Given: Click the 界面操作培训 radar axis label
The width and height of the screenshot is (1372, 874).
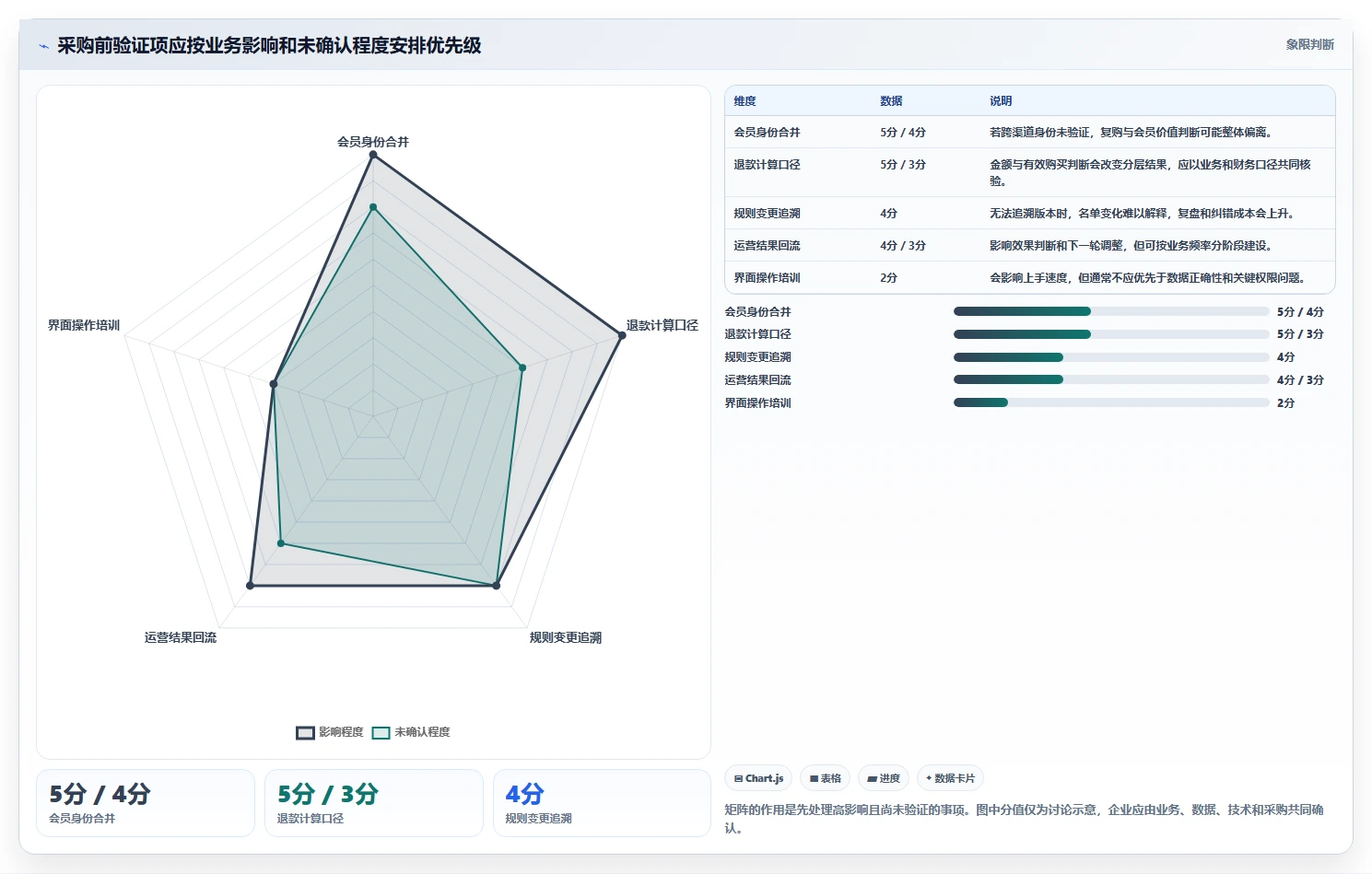Looking at the screenshot, I should point(84,325).
